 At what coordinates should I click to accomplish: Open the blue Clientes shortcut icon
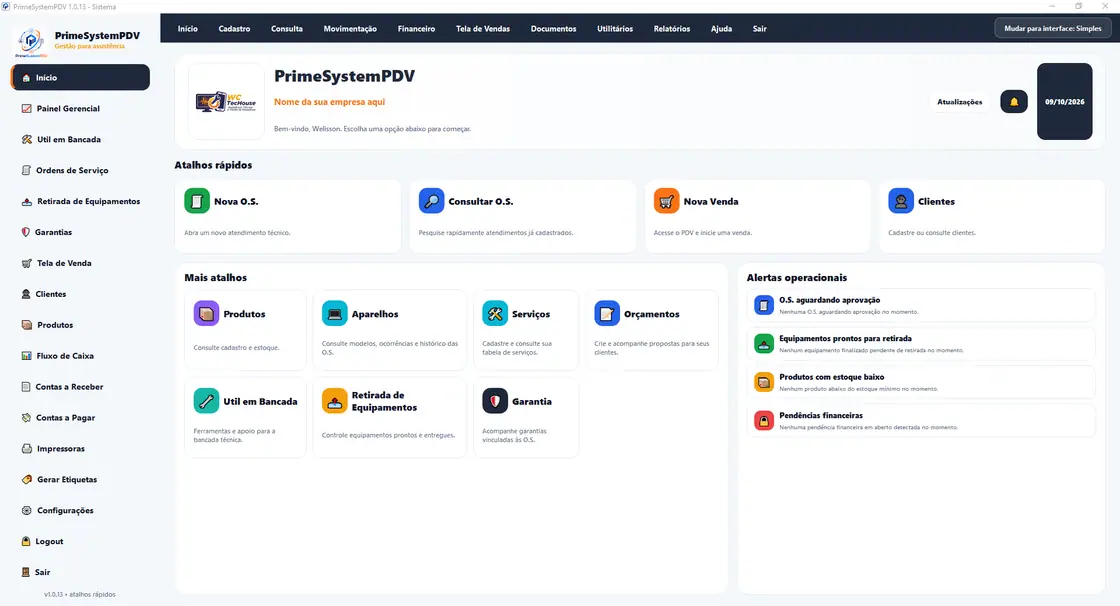(x=901, y=201)
